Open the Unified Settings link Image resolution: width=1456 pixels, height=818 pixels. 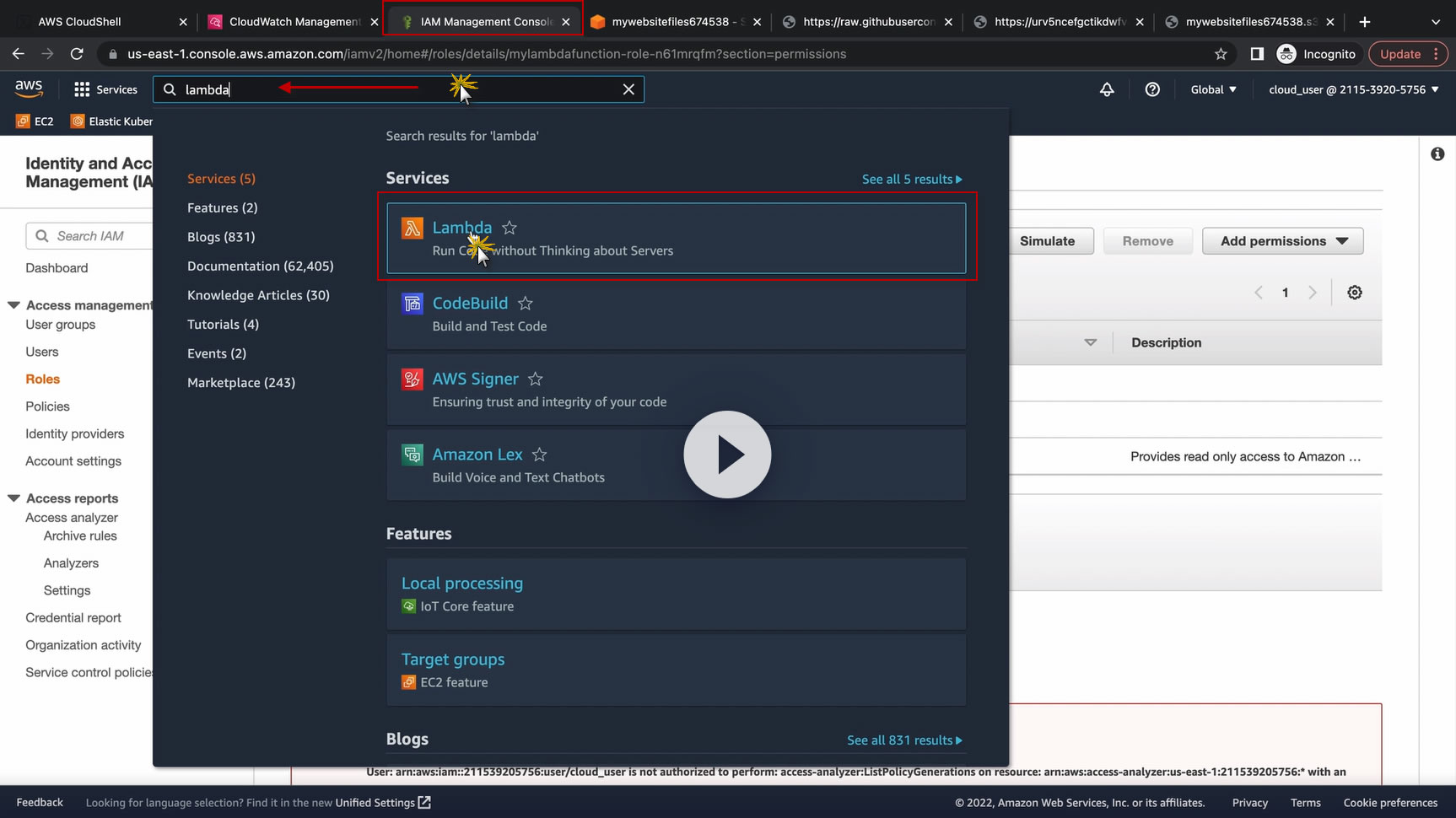click(x=383, y=803)
